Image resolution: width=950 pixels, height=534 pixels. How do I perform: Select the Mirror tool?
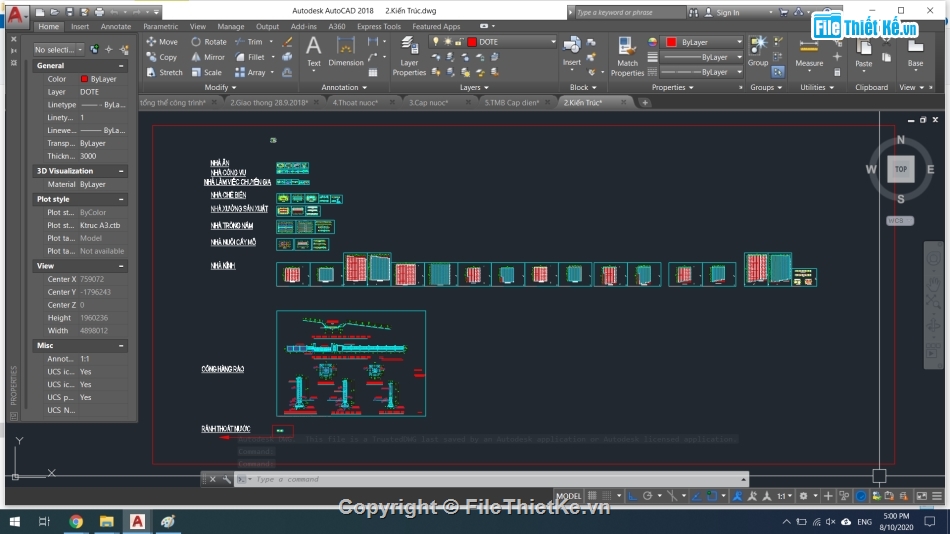[208, 57]
